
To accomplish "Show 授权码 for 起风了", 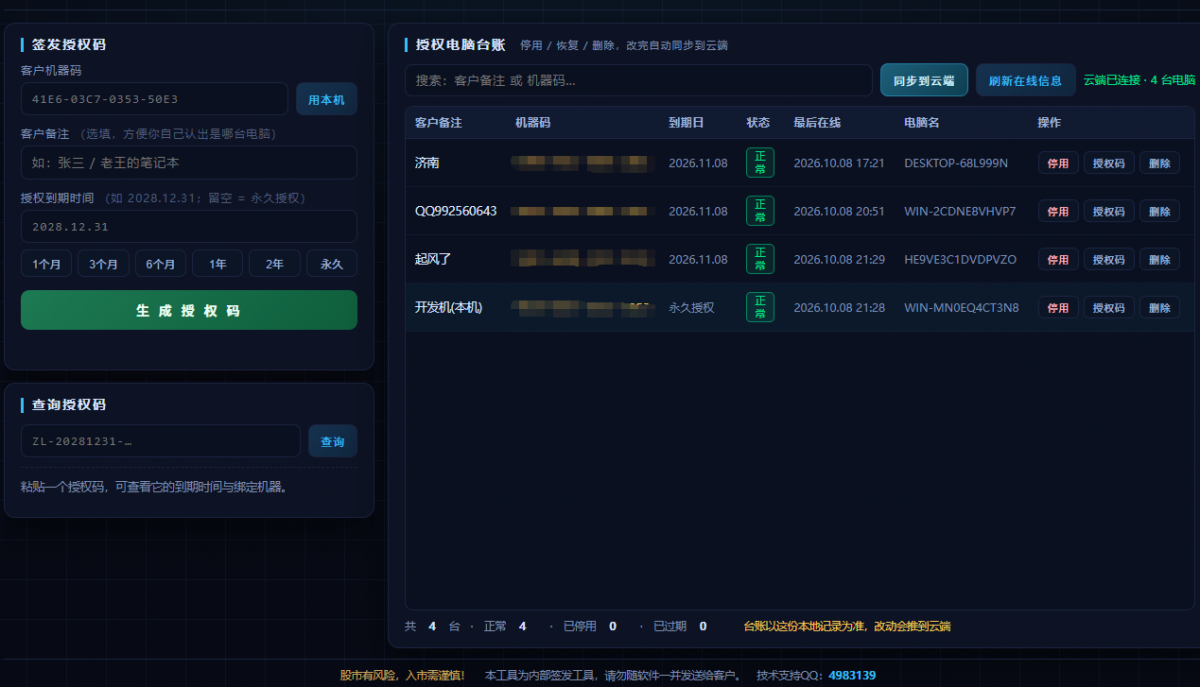I will pyautogui.click(x=1109, y=259).
